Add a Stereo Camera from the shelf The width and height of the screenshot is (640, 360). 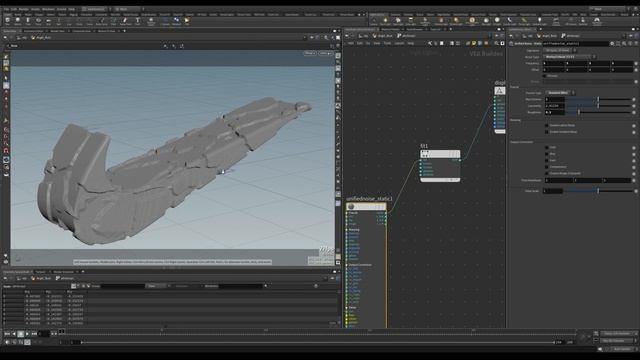tap(556, 21)
